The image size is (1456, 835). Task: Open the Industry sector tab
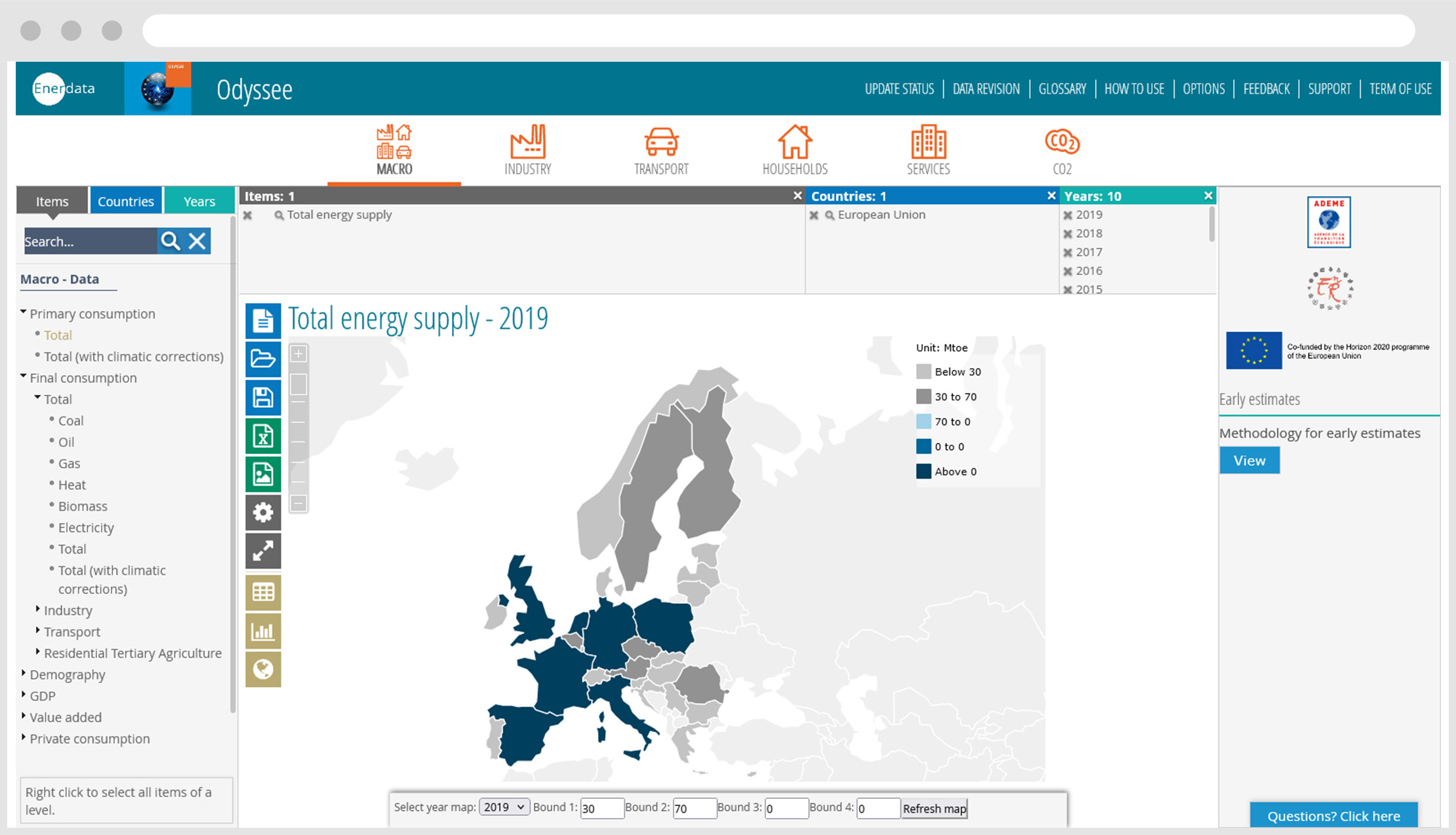click(527, 151)
